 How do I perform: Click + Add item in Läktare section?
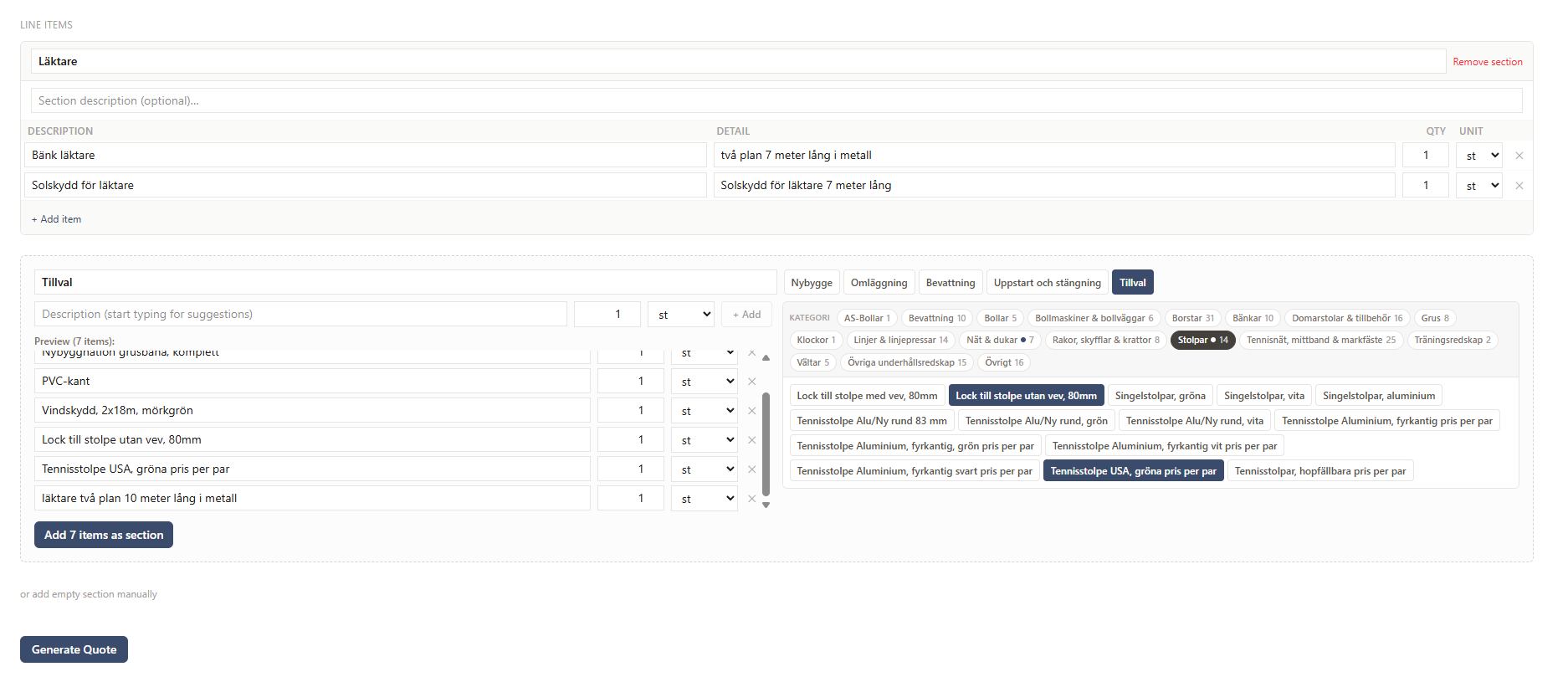[x=56, y=219]
